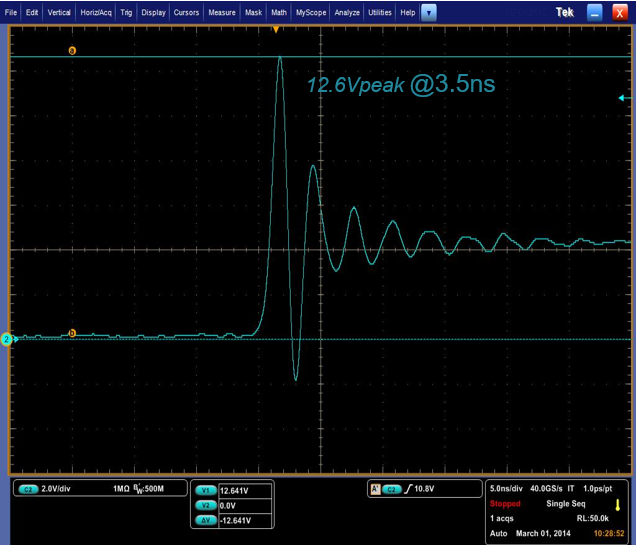This screenshot has height=545, width=636.
Task: Open the Horiz/Acq menu
Action: tap(95, 13)
